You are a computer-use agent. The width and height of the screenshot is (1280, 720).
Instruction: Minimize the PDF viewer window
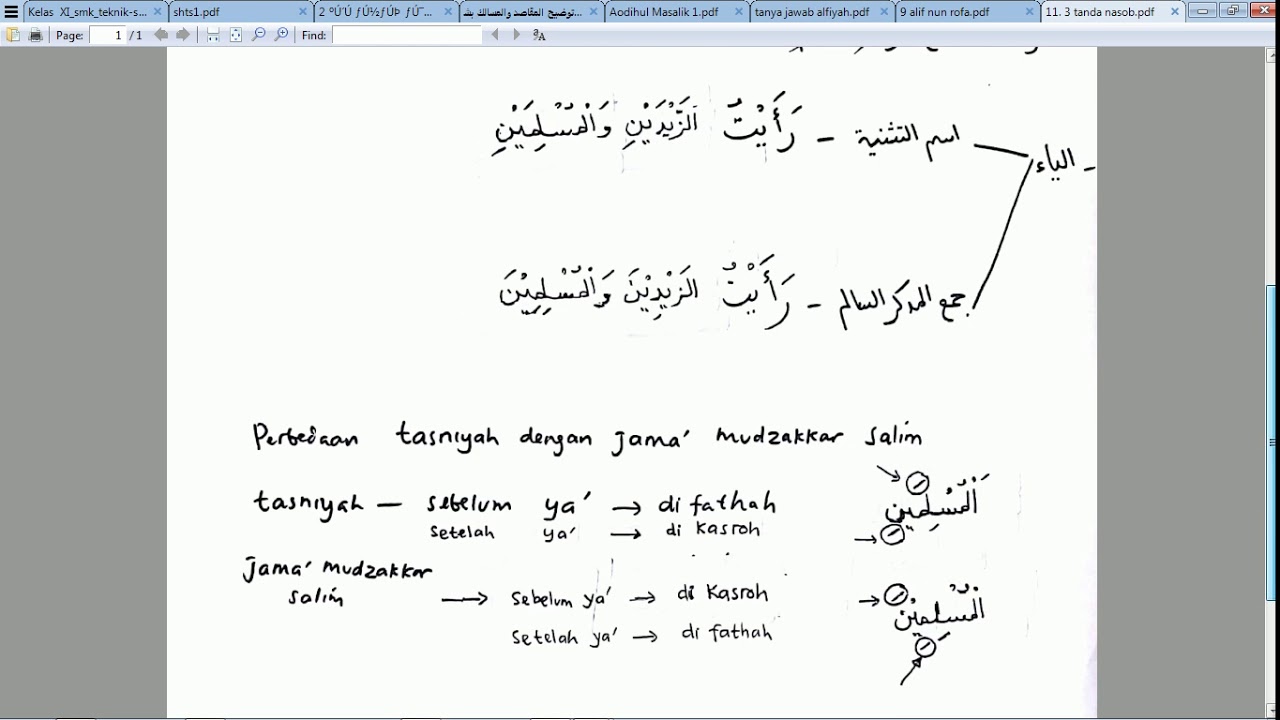click(1203, 11)
